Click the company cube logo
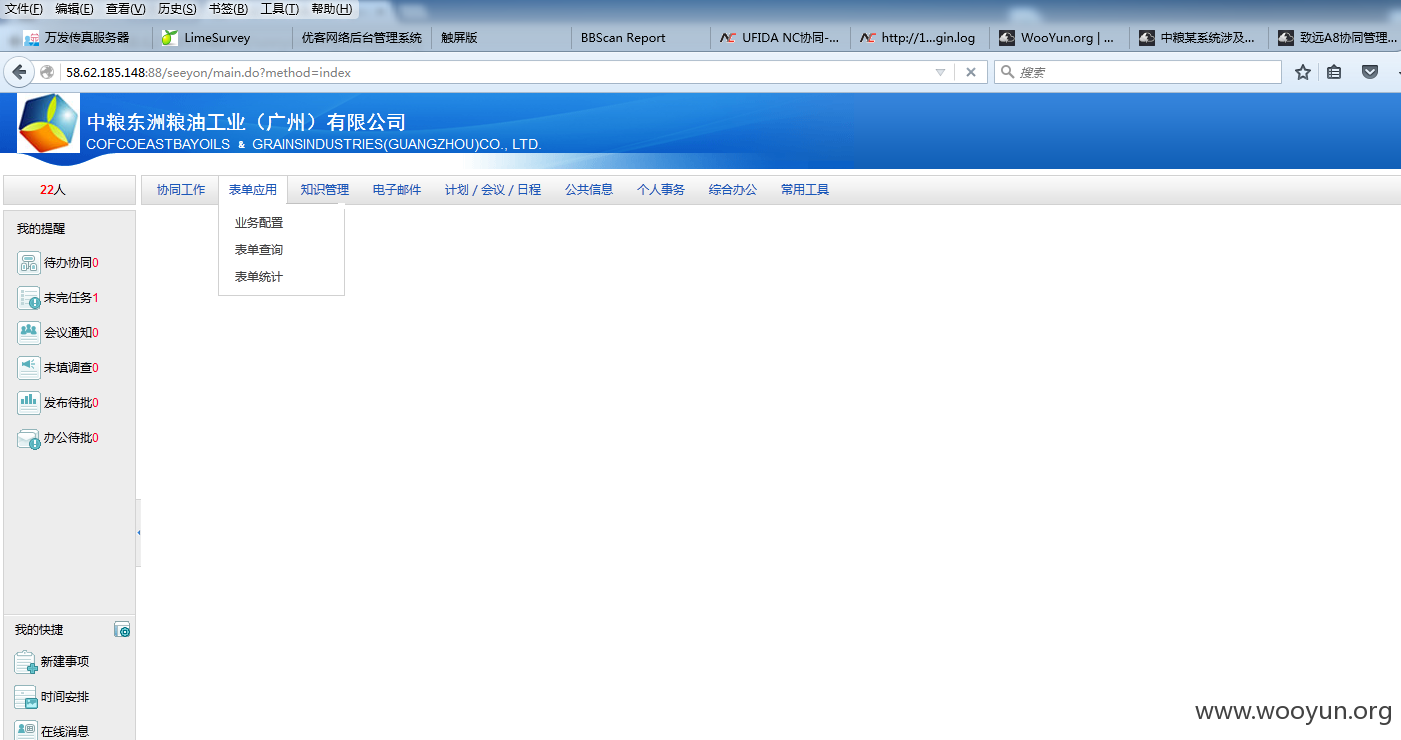Screen dimensions: 1401x740 [x=48, y=123]
